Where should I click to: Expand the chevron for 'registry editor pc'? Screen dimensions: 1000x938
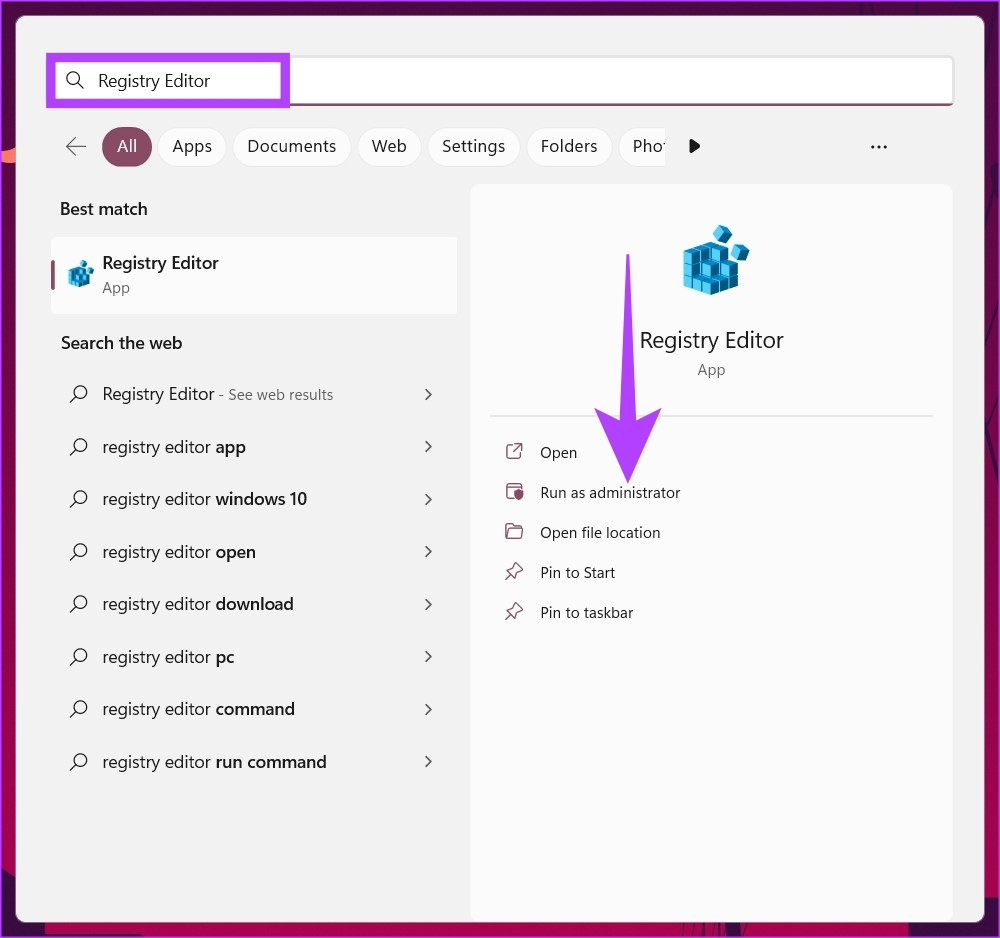point(429,657)
